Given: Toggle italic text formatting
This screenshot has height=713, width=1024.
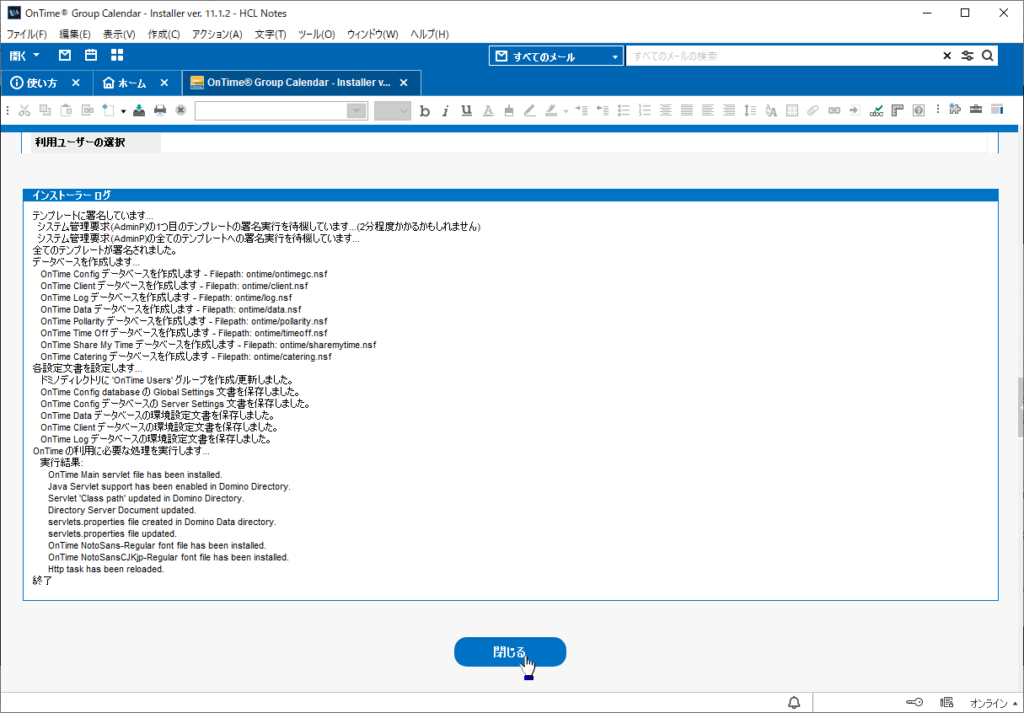Looking at the screenshot, I should [445, 111].
